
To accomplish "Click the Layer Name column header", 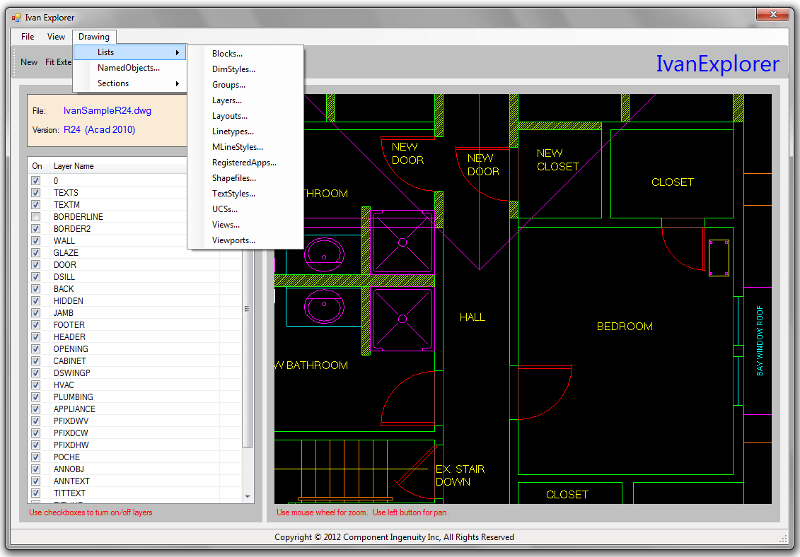I will tap(73, 166).
